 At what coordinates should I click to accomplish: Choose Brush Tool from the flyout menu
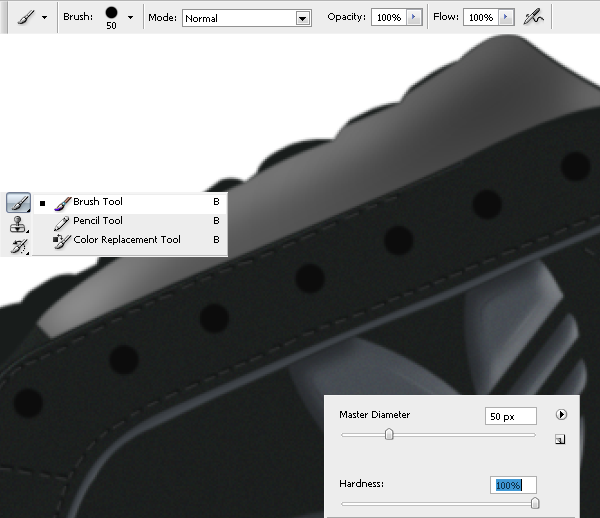tap(130, 203)
